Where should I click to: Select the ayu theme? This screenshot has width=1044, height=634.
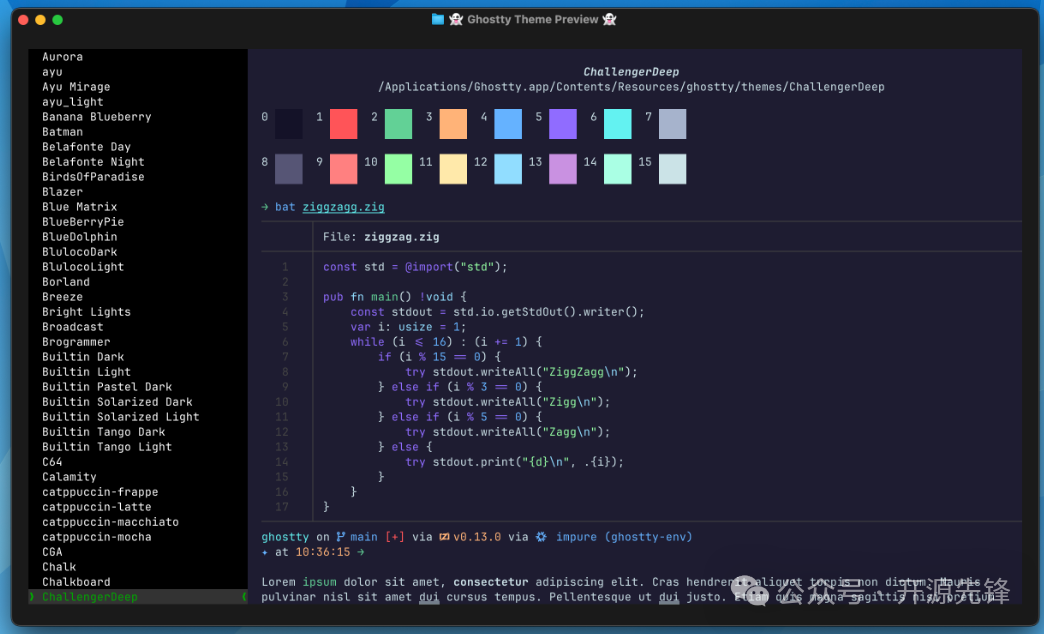click(x=52, y=72)
